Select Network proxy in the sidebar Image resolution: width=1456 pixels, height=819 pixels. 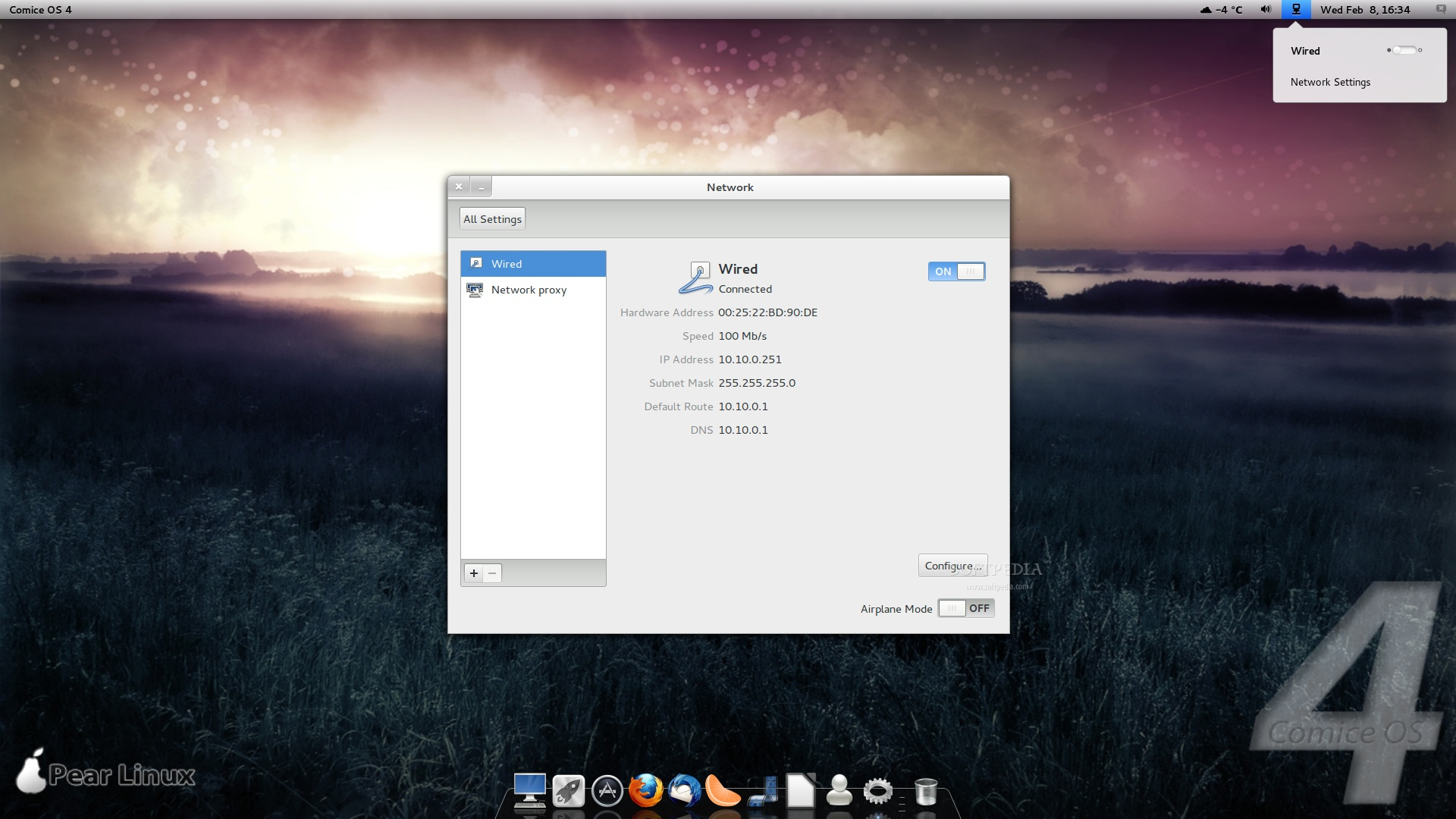pyautogui.click(x=529, y=290)
